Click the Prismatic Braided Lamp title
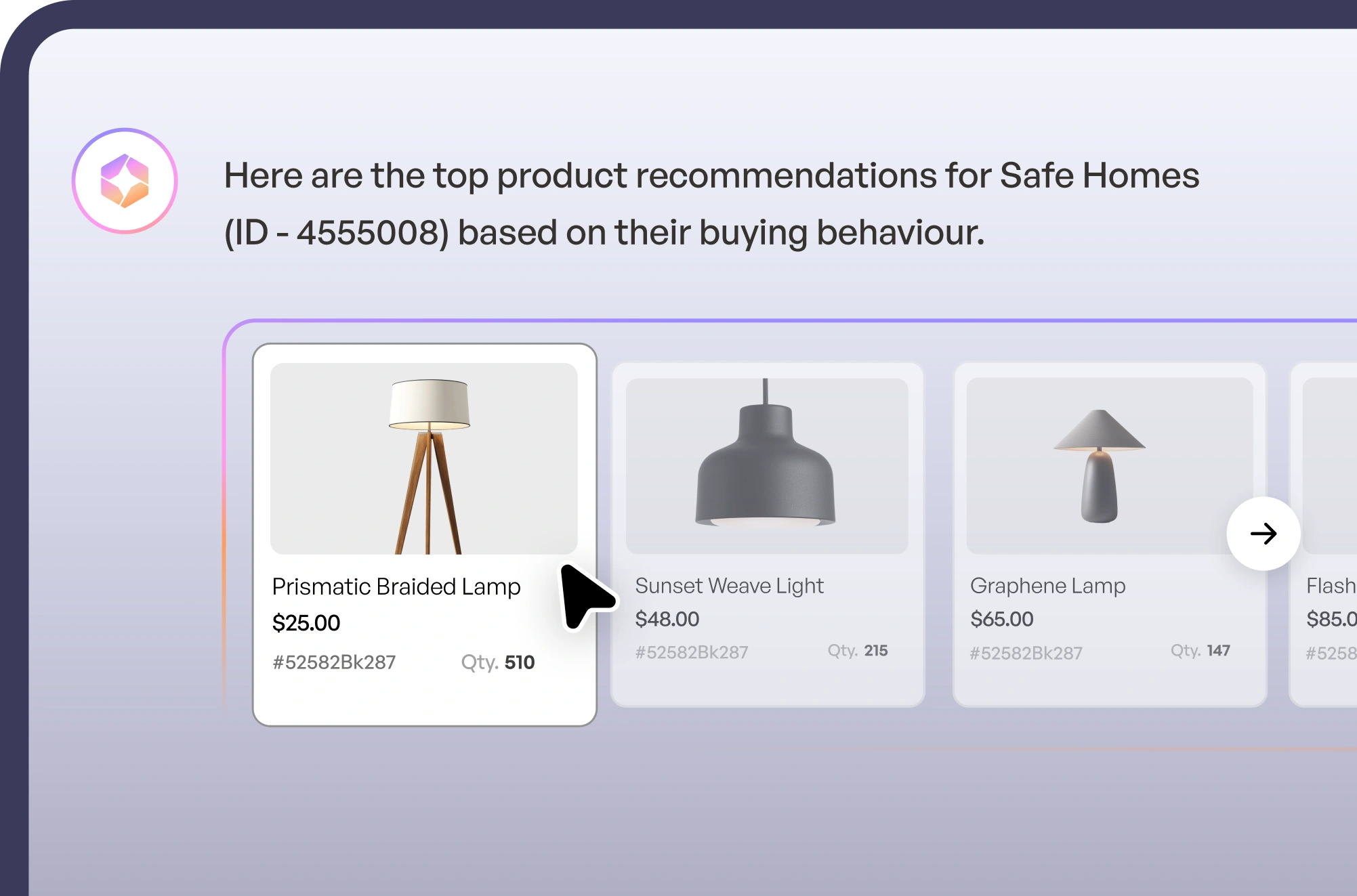 tap(396, 586)
